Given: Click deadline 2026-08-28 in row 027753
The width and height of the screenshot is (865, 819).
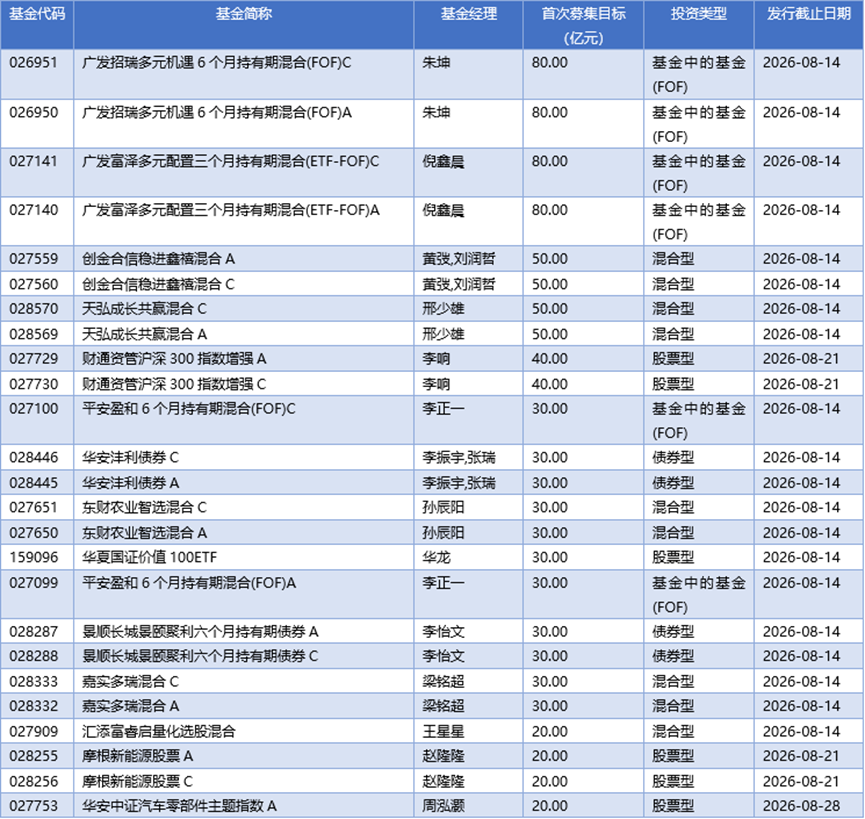Looking at the screenshot, I should 801,806.
